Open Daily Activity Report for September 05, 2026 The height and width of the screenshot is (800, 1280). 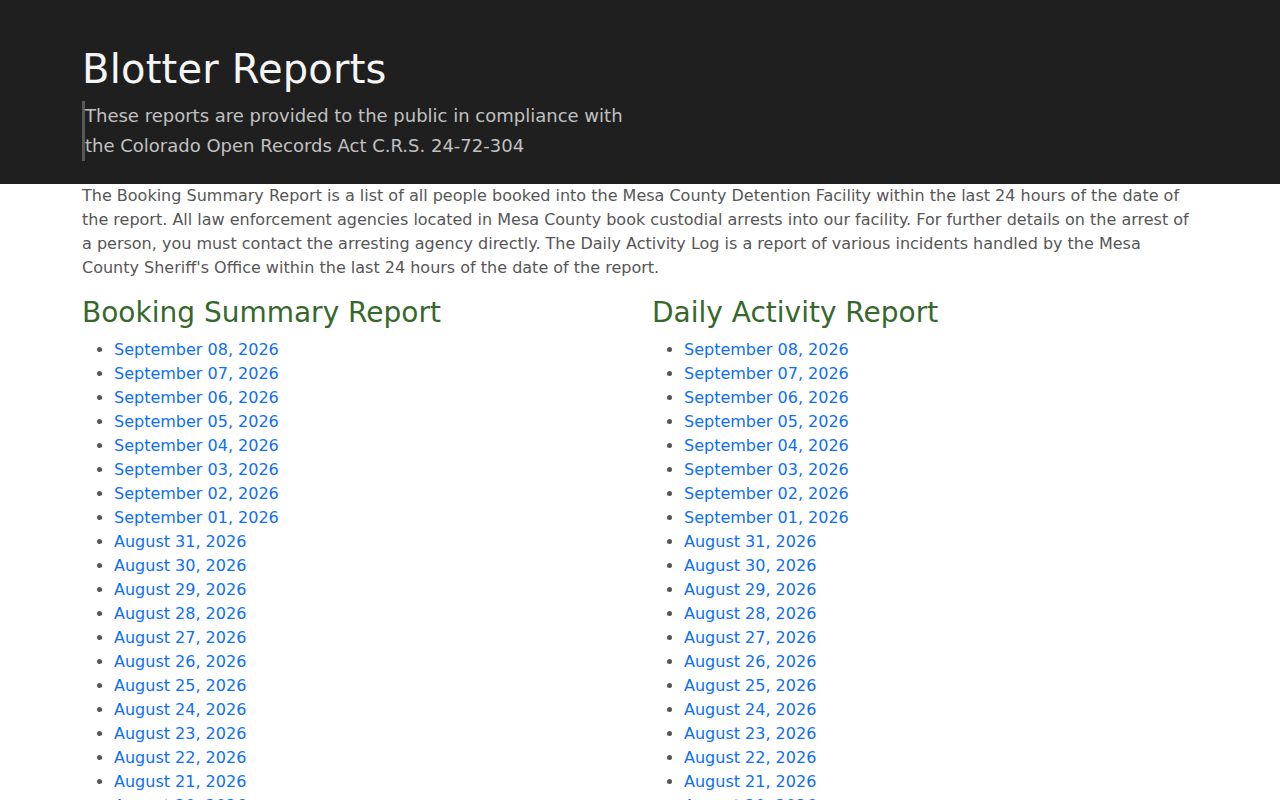coord(766,421)
